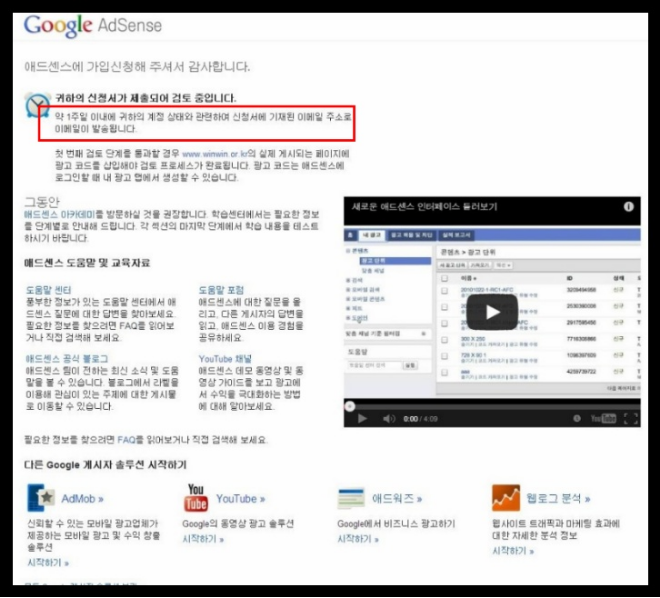Play the video with the large center play button
Screen dimensions: 660x598
[492, 312]
